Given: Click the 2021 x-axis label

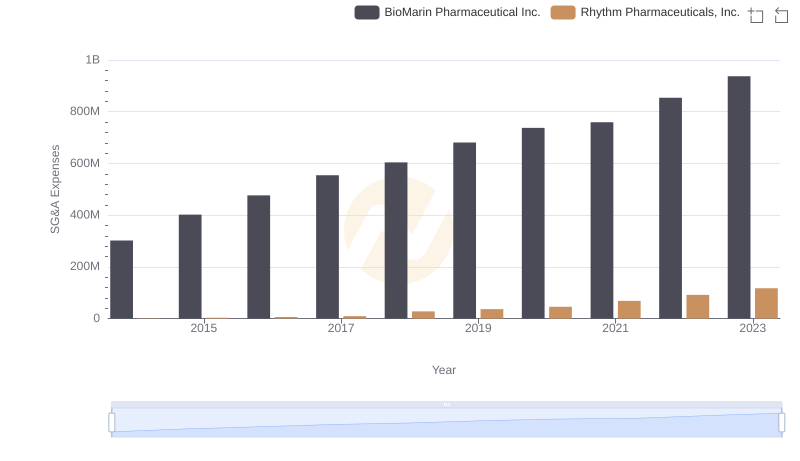Looking at the screenshot, I should point(615,328).
